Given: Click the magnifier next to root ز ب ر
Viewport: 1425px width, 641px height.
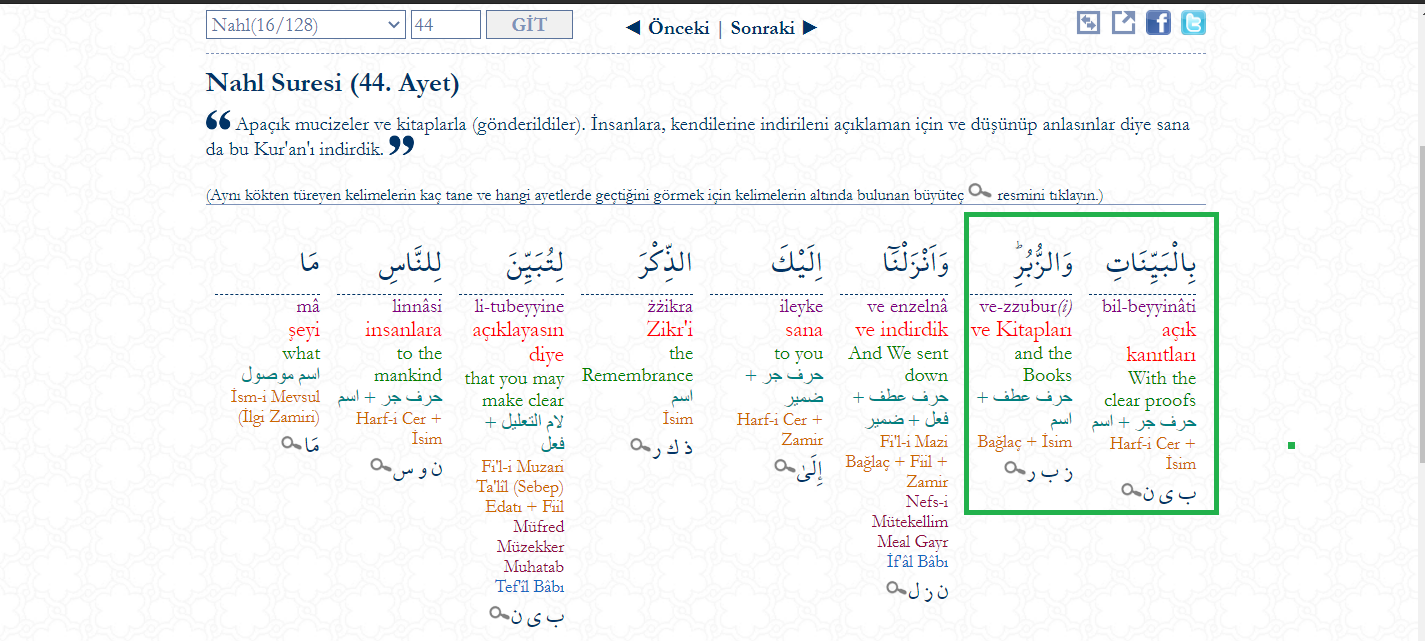Looking at the screenshot, I should coord(1016,468).
